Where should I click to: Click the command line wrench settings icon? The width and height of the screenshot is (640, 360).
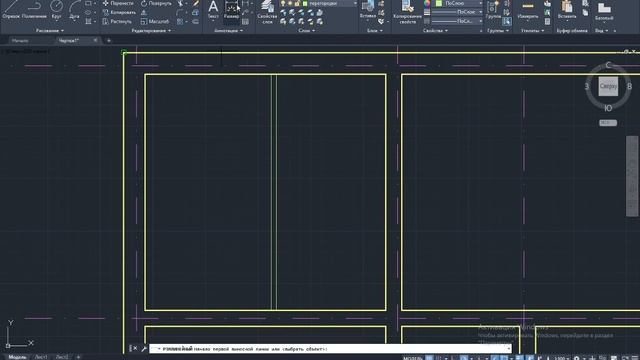tap(144, 349)
